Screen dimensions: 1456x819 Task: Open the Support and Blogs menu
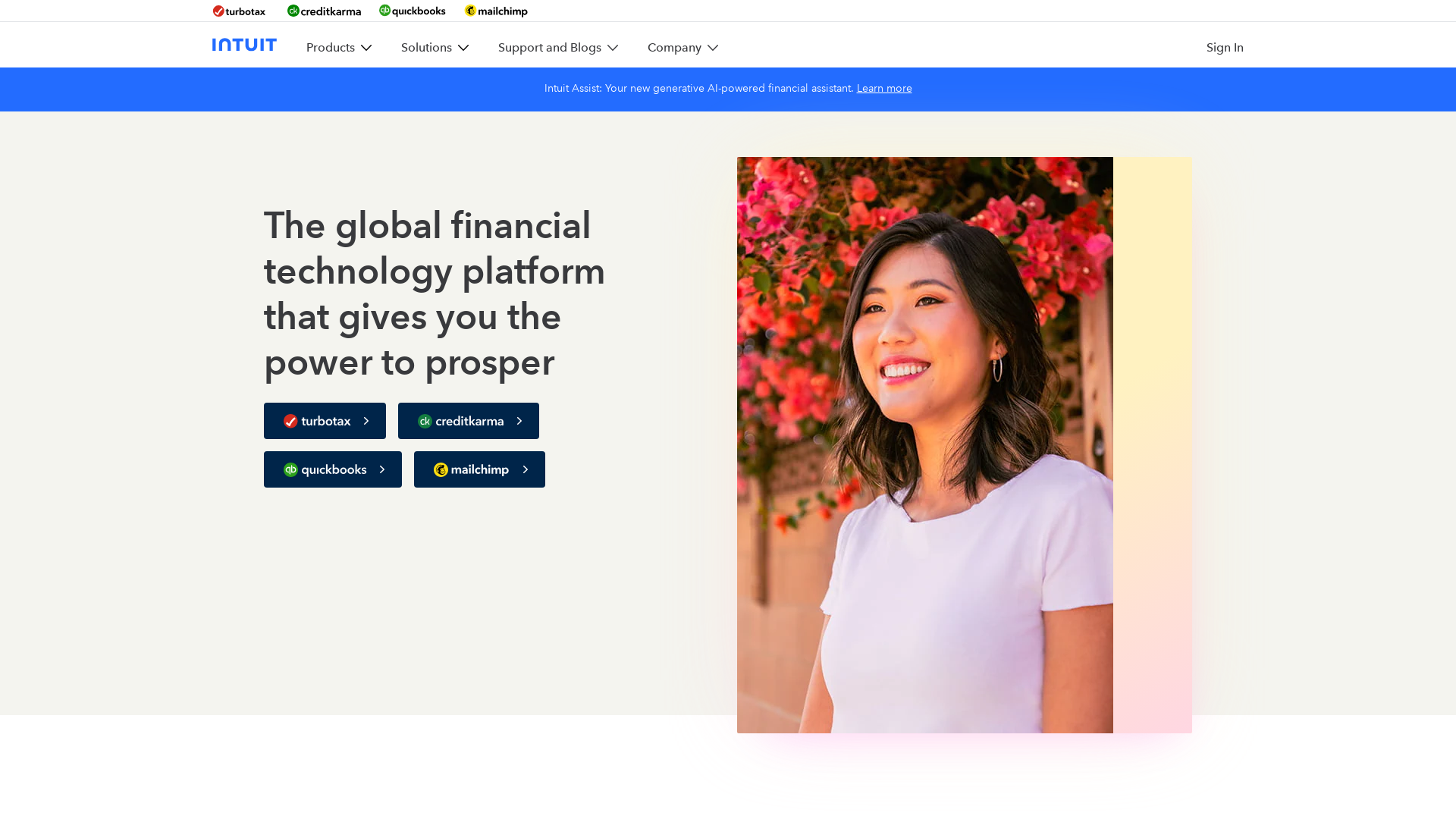[x=558, y=47]
